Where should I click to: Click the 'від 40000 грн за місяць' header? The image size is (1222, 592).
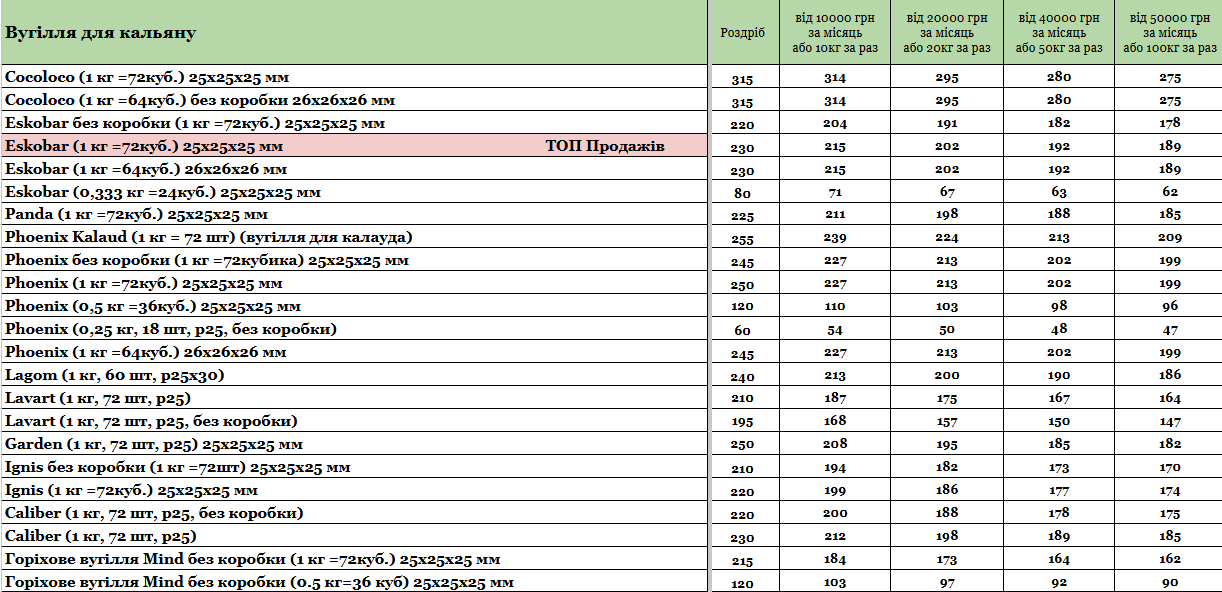(1059, 32)
